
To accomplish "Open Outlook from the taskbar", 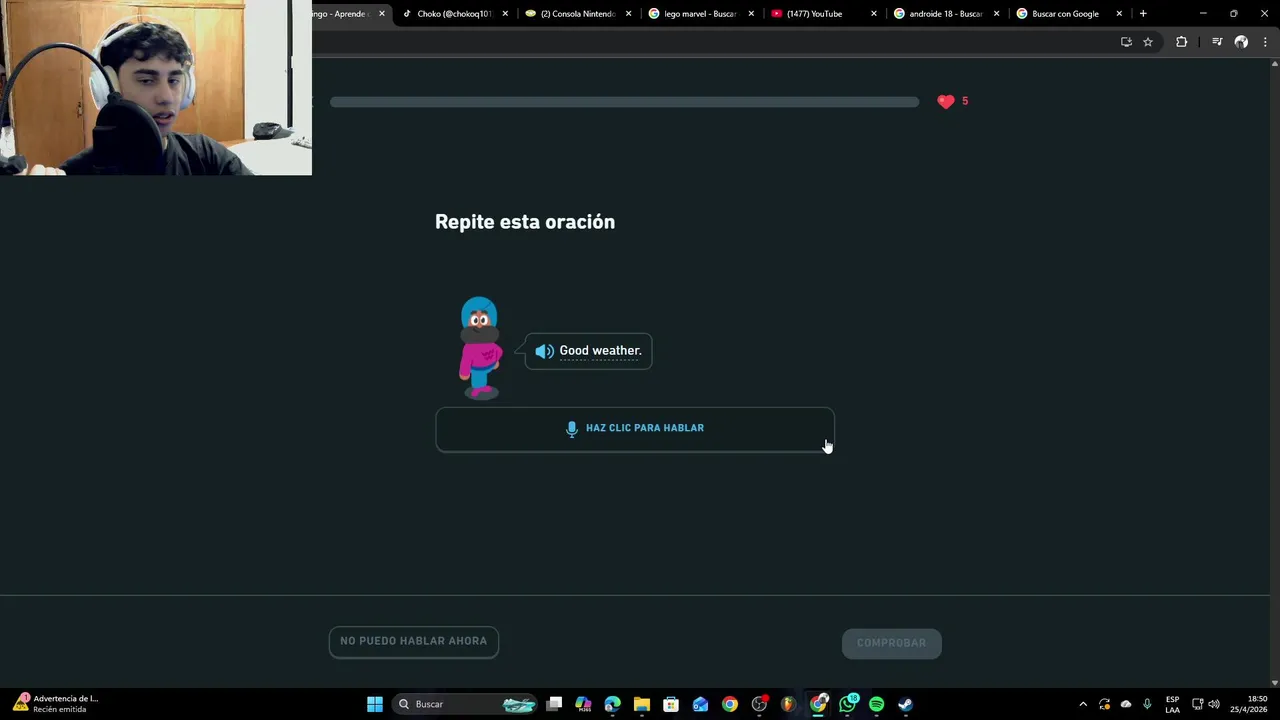I will coord(701,704).
